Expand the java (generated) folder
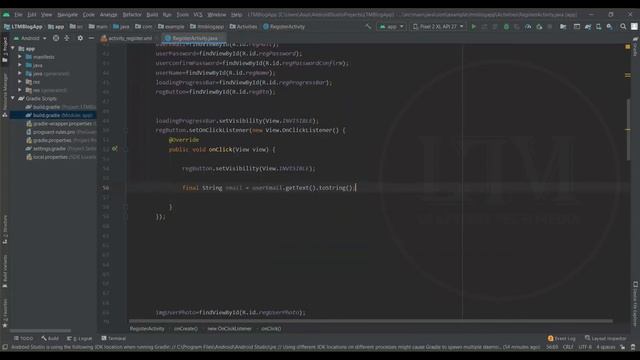 tap(20, 73)
